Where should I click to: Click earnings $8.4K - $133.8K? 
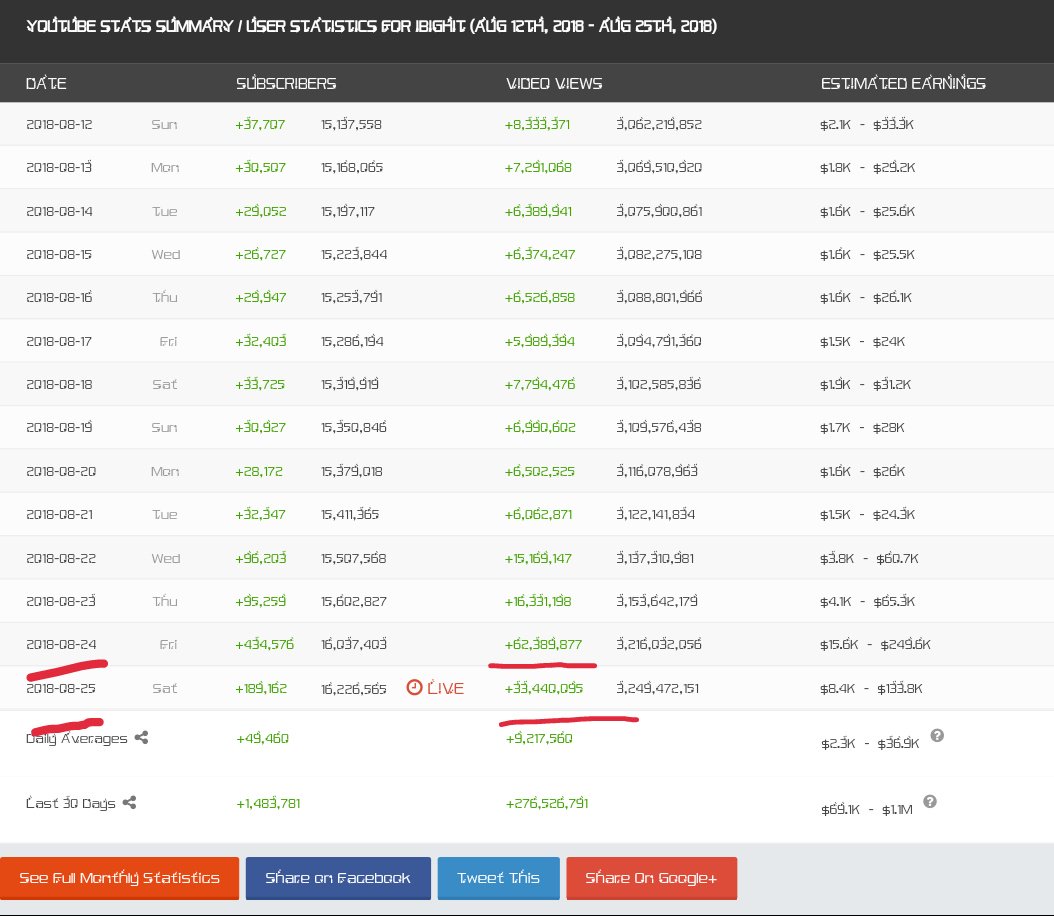click(871, 688)
